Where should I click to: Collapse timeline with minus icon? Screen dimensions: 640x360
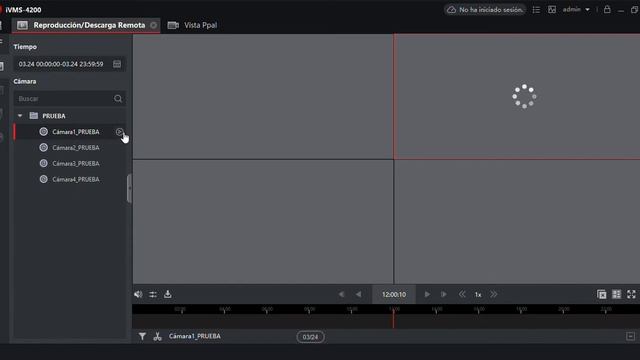point(631,336)
